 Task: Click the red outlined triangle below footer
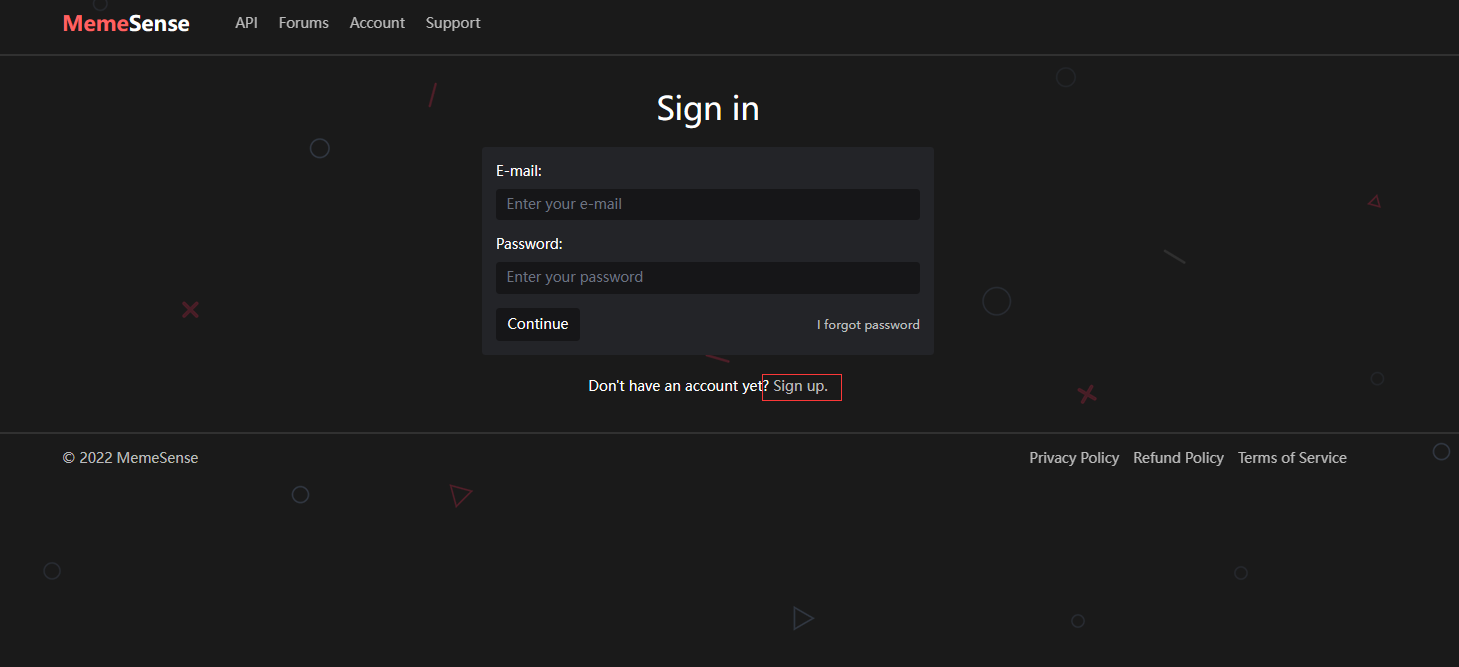point(460,495)
